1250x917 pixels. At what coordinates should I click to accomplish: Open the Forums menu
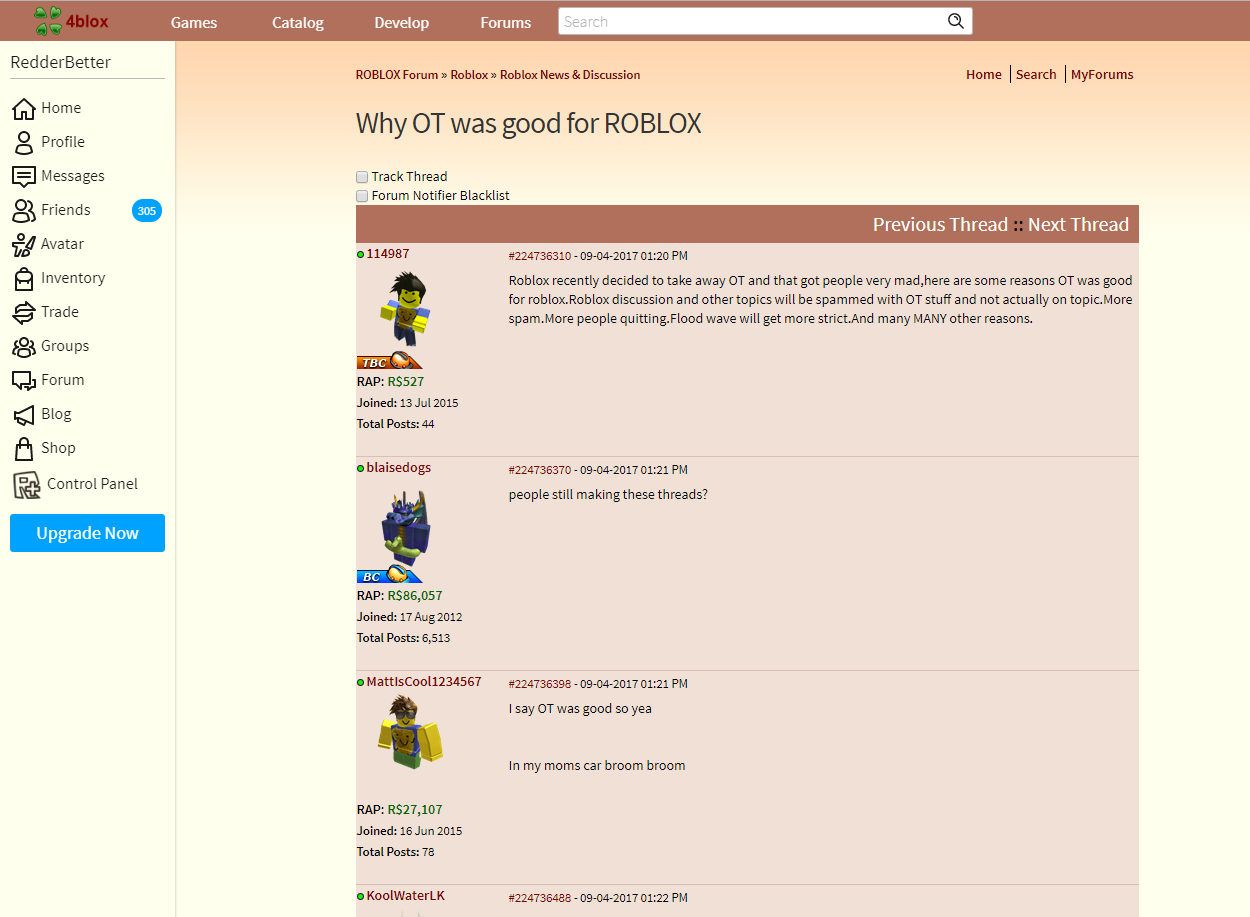(x=506, y=22)
